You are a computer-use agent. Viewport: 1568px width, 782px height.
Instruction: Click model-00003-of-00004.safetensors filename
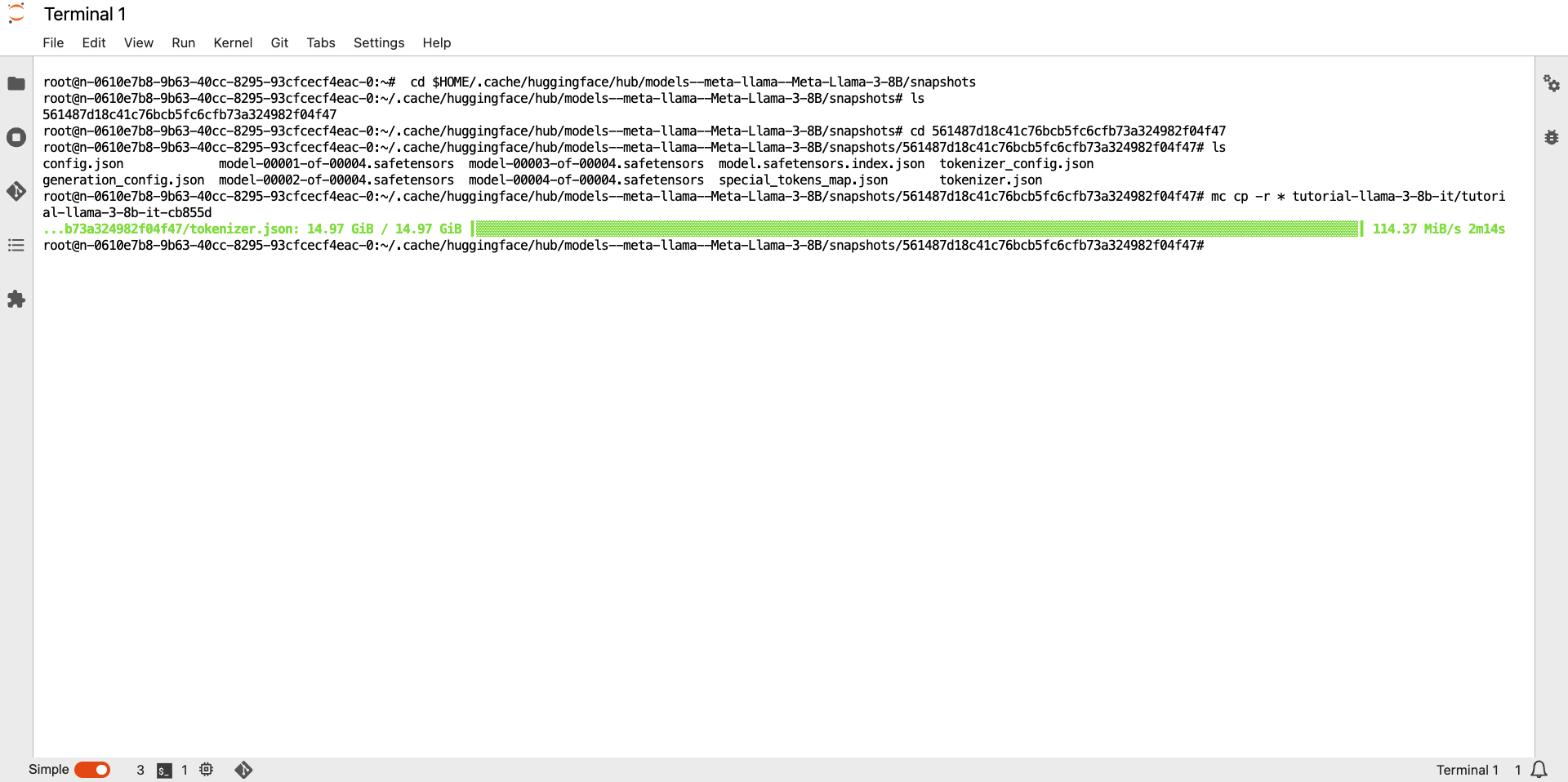point(586,163)
